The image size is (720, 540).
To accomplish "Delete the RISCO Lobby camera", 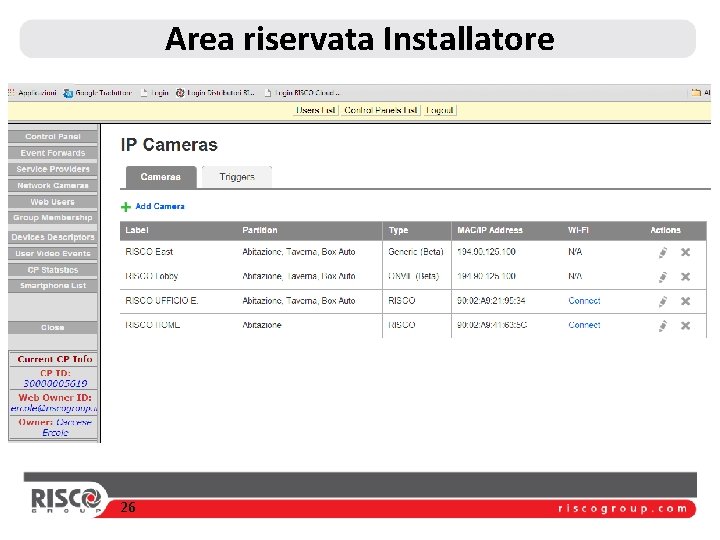I will (685, 276).
